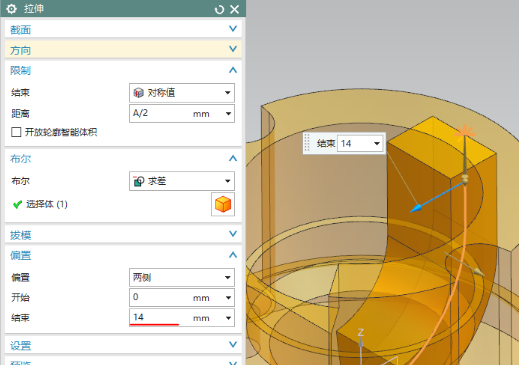Click the green checkmark beside 选择体

point(17,204)
